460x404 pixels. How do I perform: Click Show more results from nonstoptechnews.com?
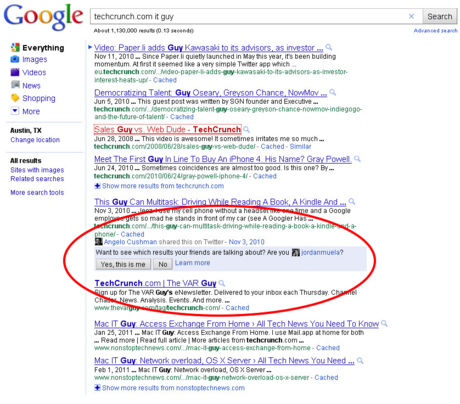coord(173,388)
